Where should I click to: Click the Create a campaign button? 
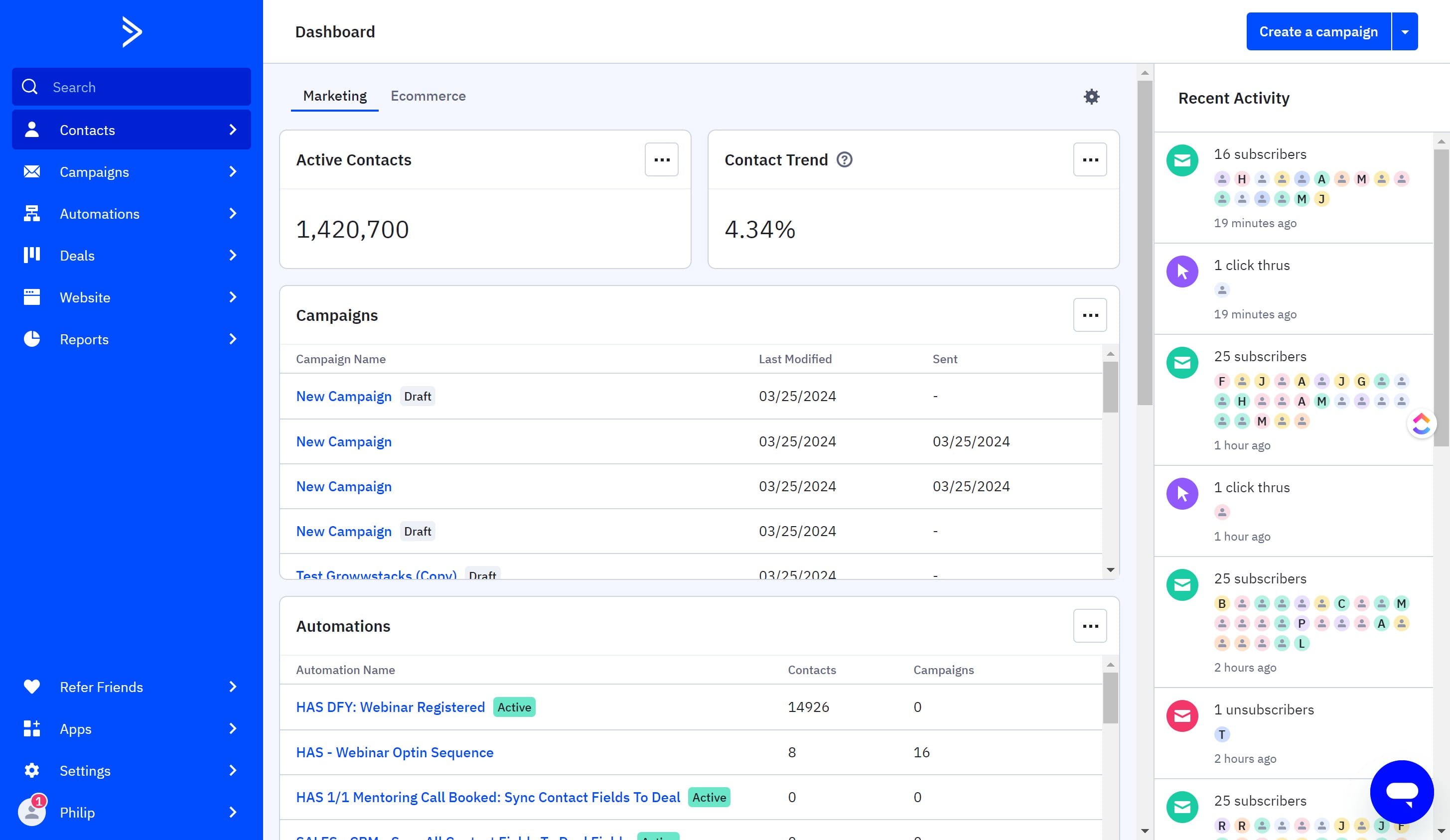(x=1319, y=31)
